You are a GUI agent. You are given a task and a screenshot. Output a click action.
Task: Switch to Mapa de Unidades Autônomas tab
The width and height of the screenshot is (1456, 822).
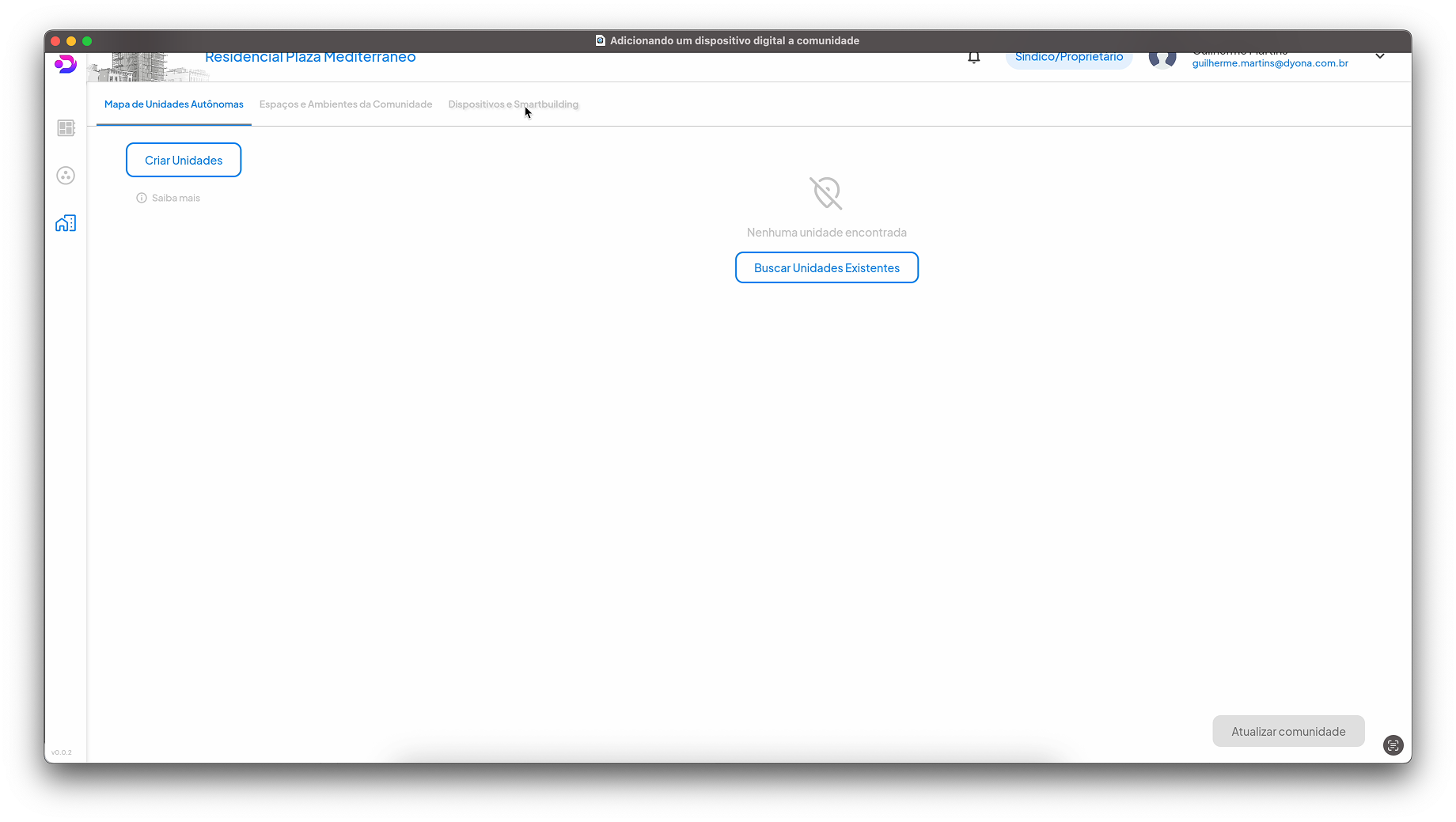click(174, 104)
